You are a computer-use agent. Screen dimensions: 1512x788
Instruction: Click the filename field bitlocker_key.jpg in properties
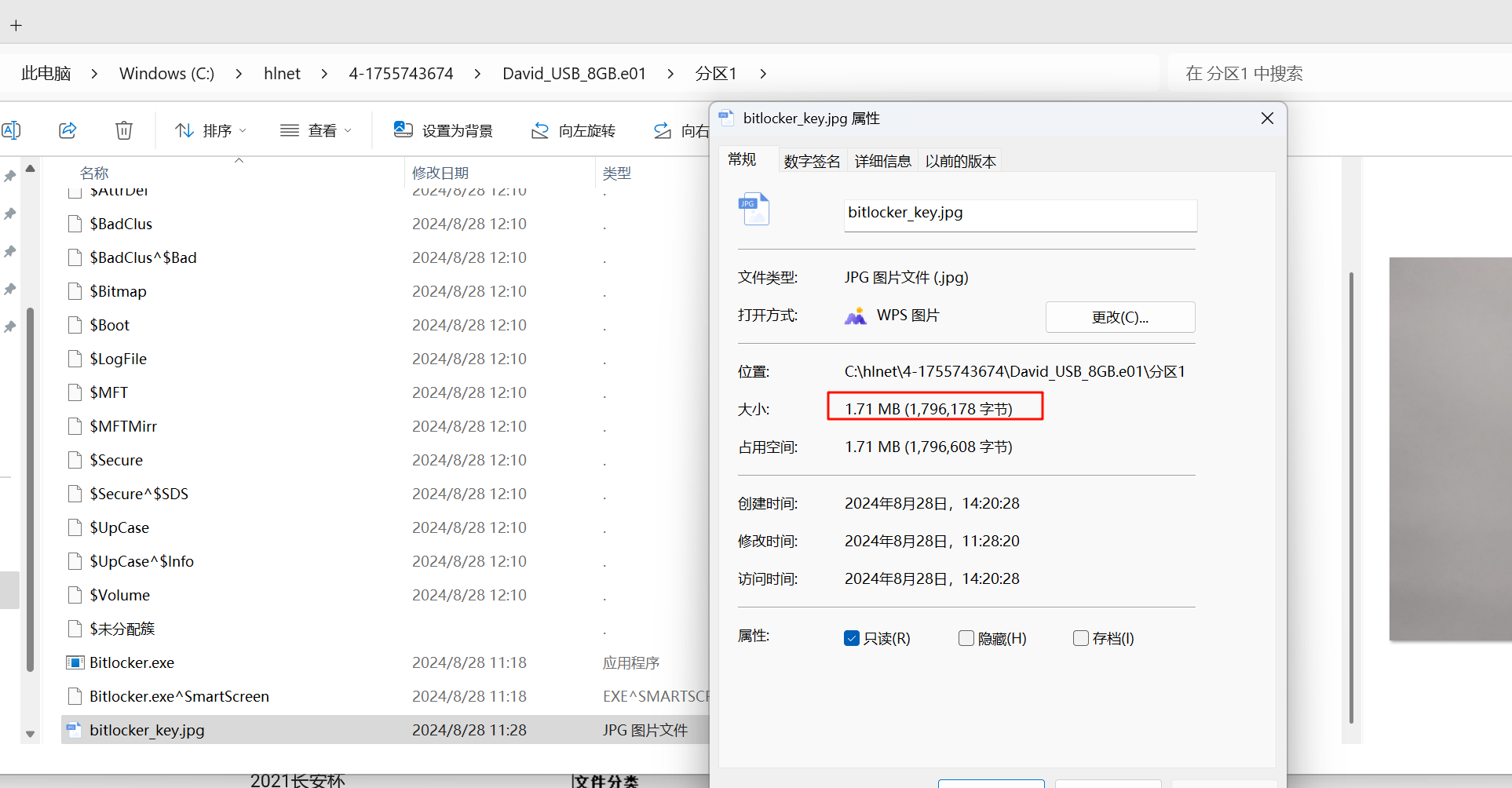click(x=1021, y=215)
